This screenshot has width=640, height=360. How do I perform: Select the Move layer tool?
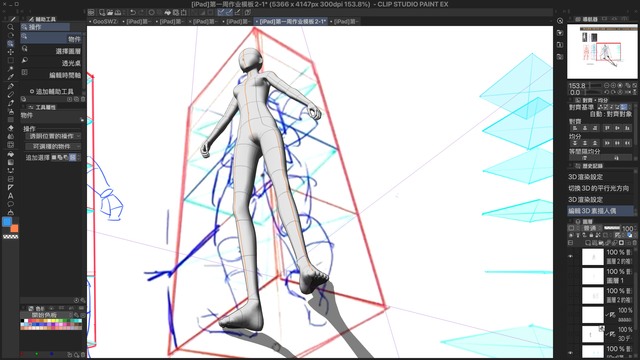click(11, 52)
